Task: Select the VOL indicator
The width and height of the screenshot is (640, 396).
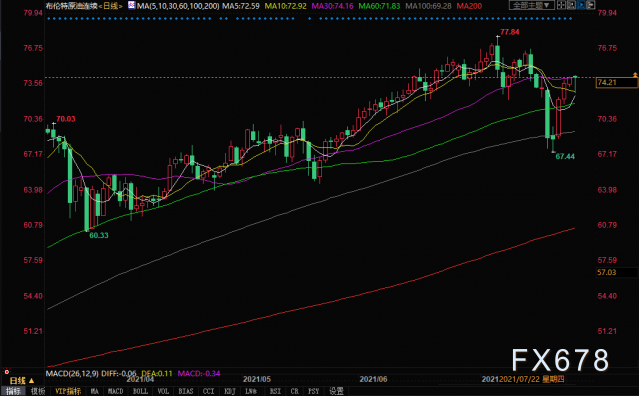Action: [163, 391]
